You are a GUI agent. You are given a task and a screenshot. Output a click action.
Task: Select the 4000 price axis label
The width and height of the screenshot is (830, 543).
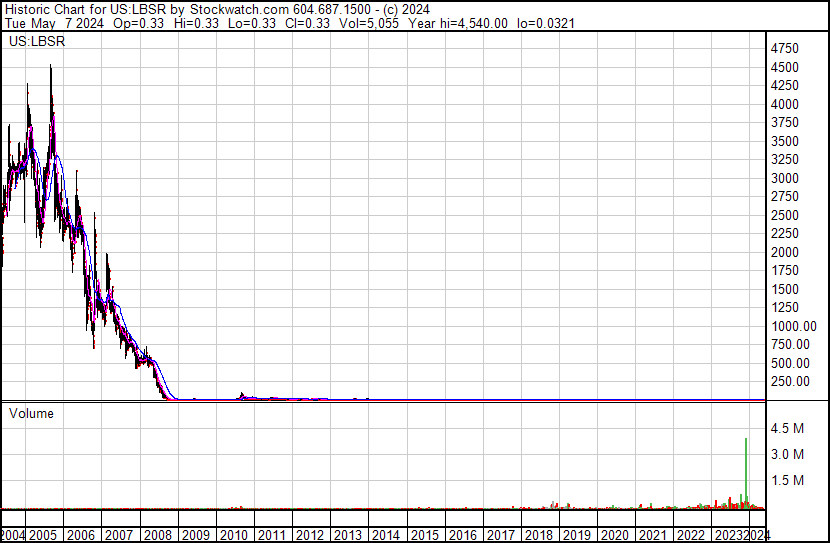(x=784, y=104)
